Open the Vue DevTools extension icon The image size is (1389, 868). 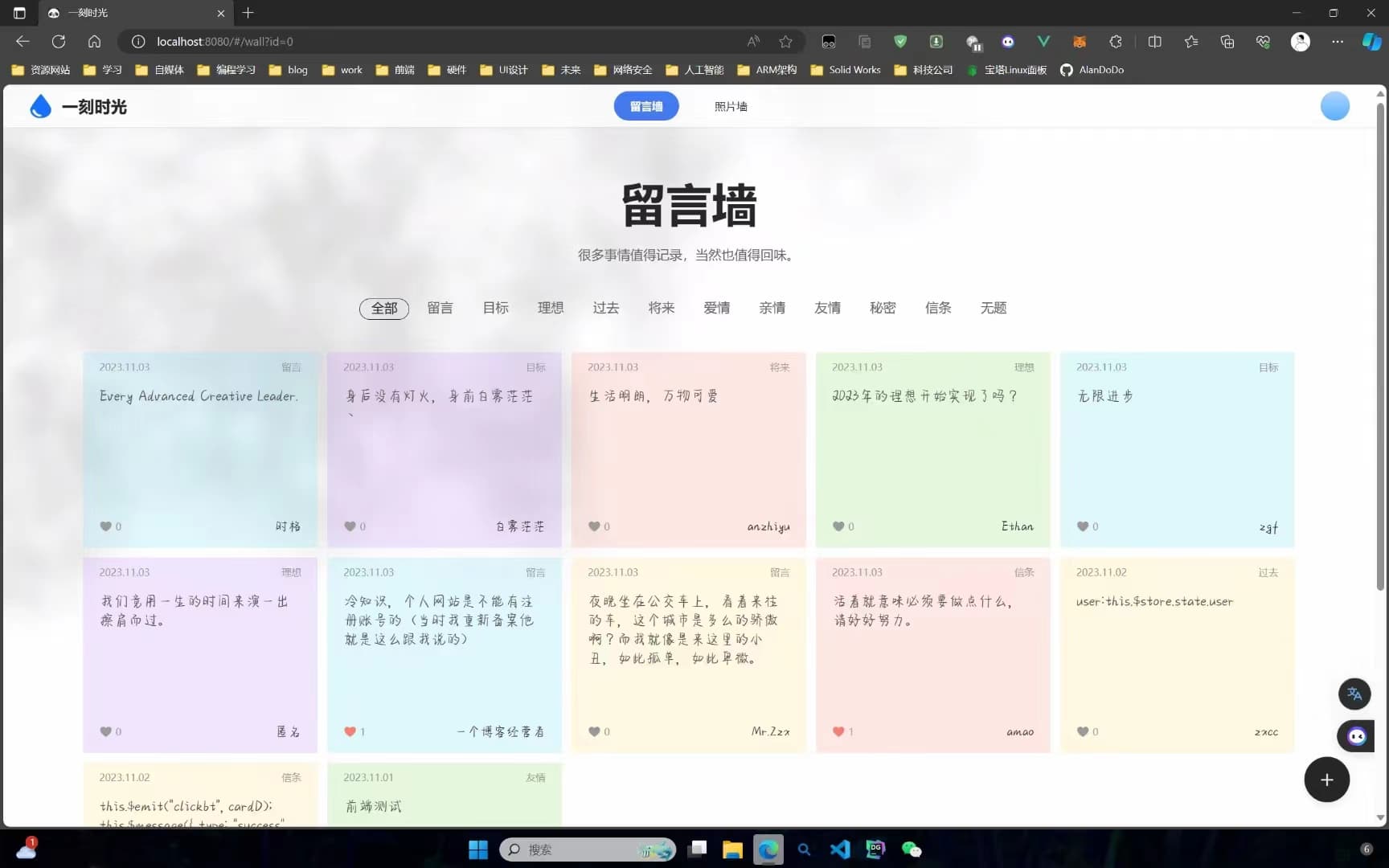[x=1043, y=42]
